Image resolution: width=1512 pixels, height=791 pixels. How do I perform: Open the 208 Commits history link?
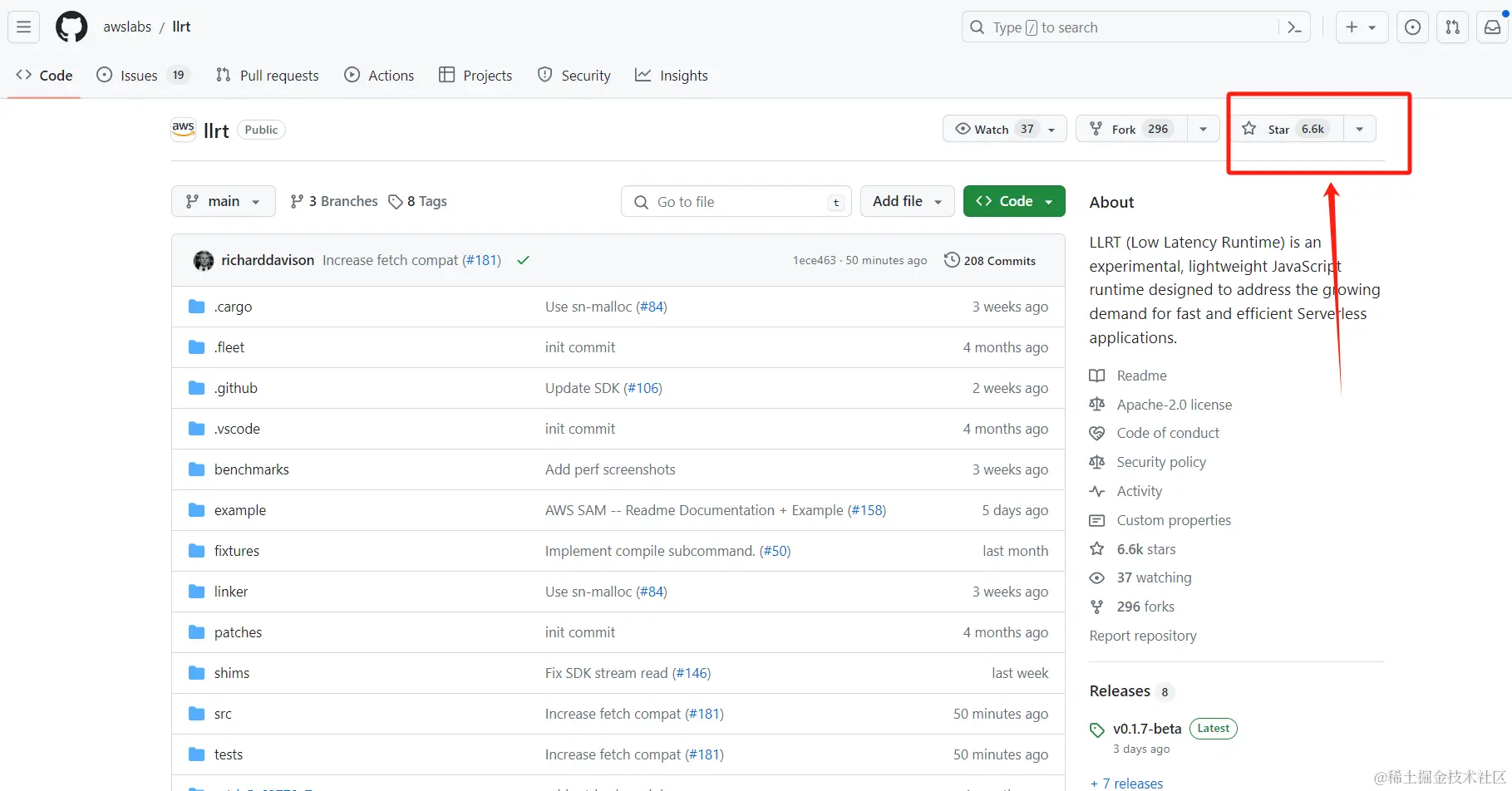[990, 261]
